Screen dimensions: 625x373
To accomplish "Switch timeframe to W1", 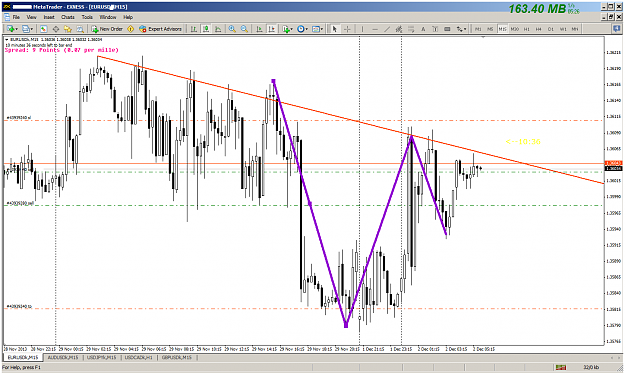I will pos(563,29).
